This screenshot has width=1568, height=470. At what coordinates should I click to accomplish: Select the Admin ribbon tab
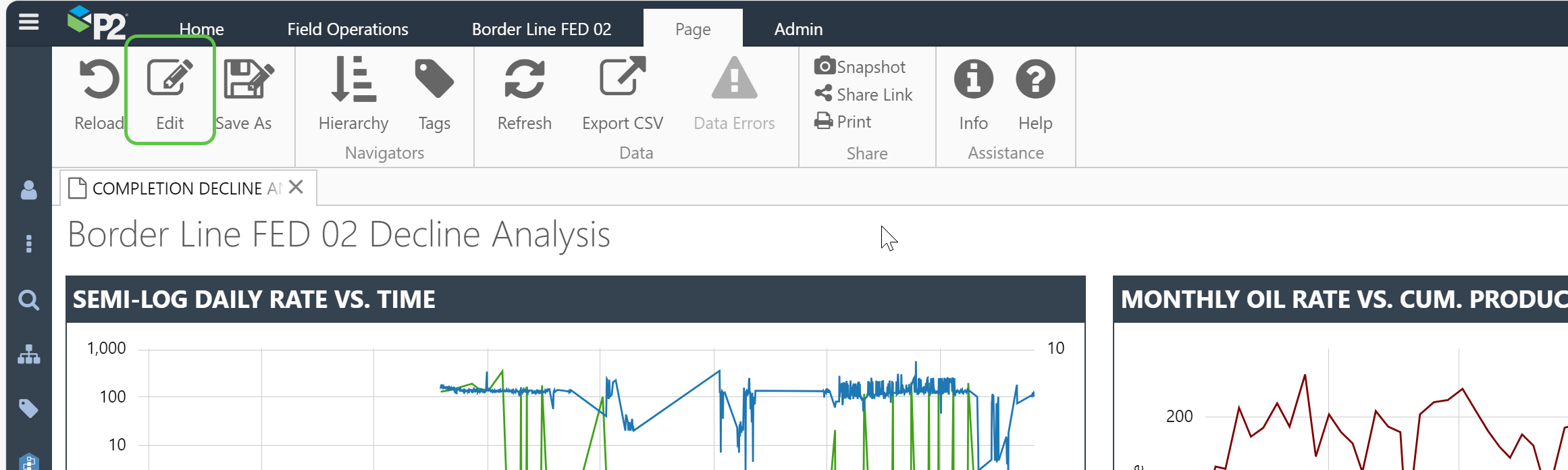click(798, 30)
